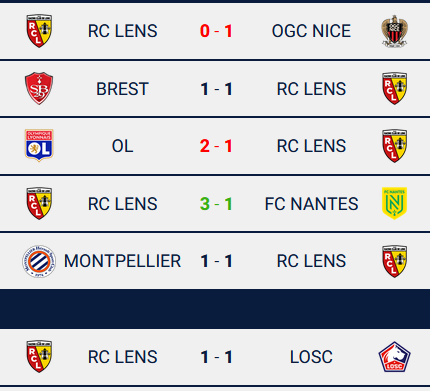Screen dimensions: 430x391
Task: Click RC Lens crest in Nice match row
Action: tap(39, 31)
